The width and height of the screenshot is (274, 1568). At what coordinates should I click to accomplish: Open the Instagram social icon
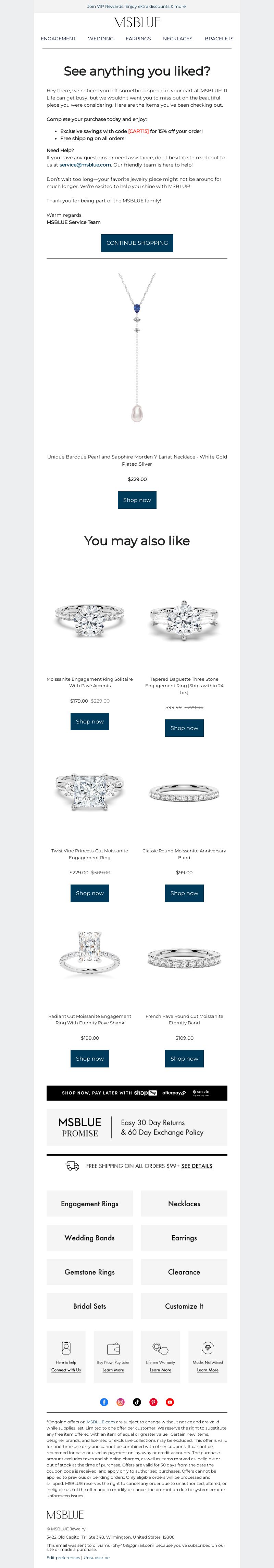pos(121,1402)
